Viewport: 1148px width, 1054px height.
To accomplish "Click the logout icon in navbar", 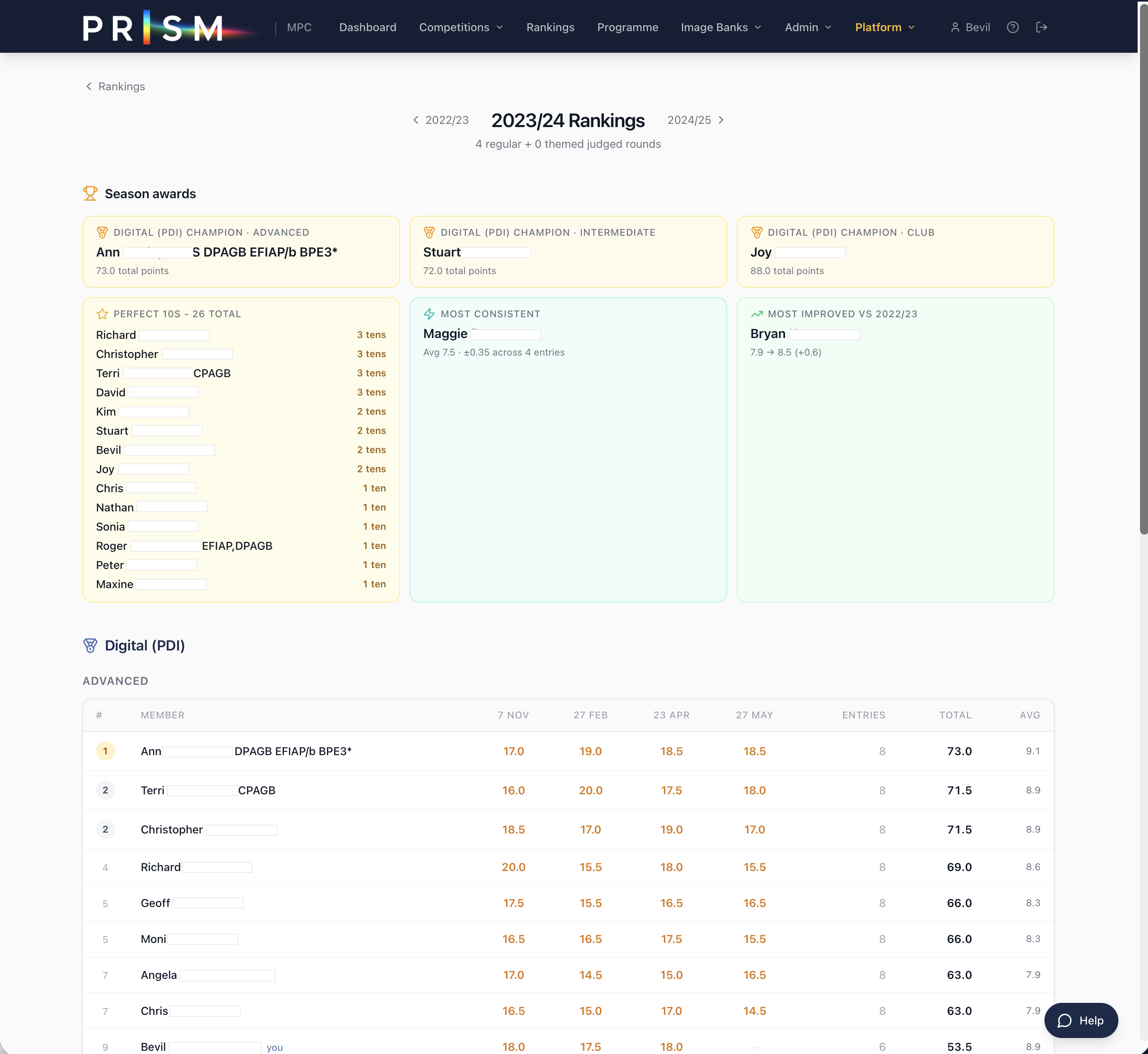I will coord(1041,28).
